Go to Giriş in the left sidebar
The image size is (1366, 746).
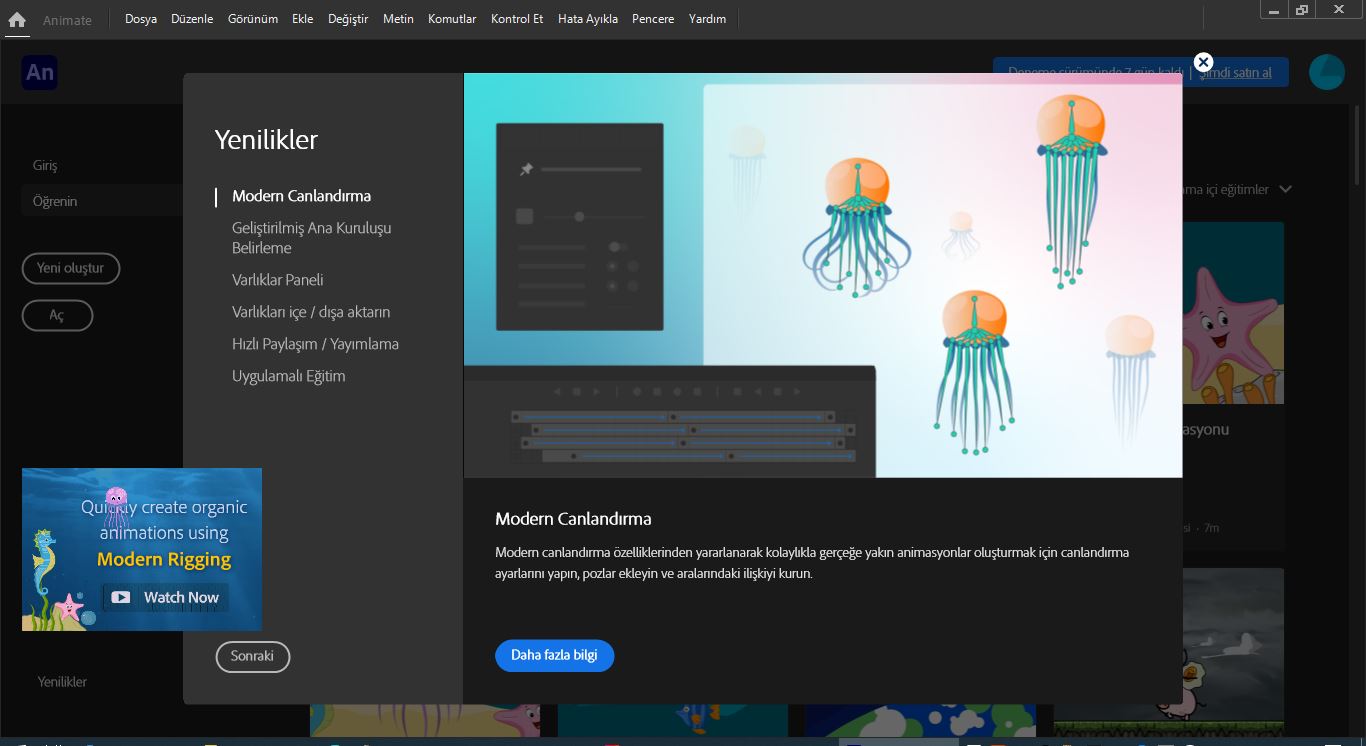(46, 165)
